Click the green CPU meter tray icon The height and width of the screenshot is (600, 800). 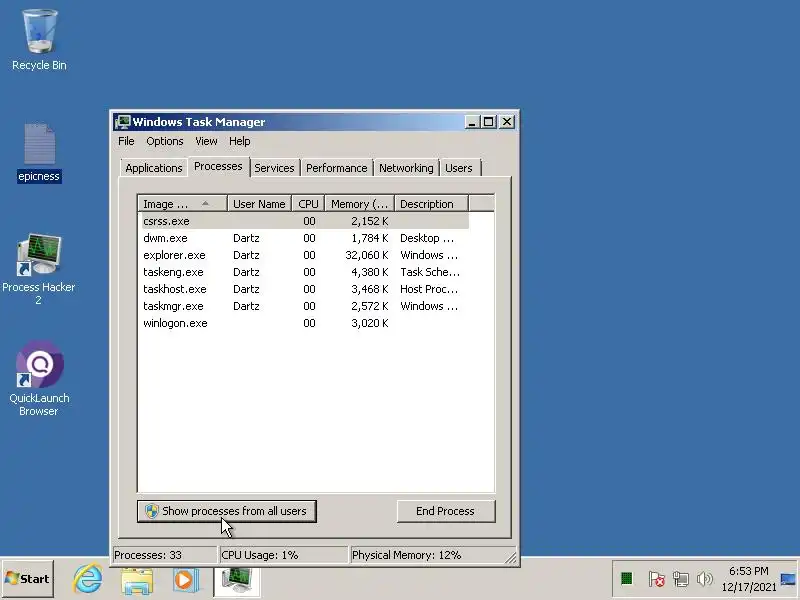627,579
